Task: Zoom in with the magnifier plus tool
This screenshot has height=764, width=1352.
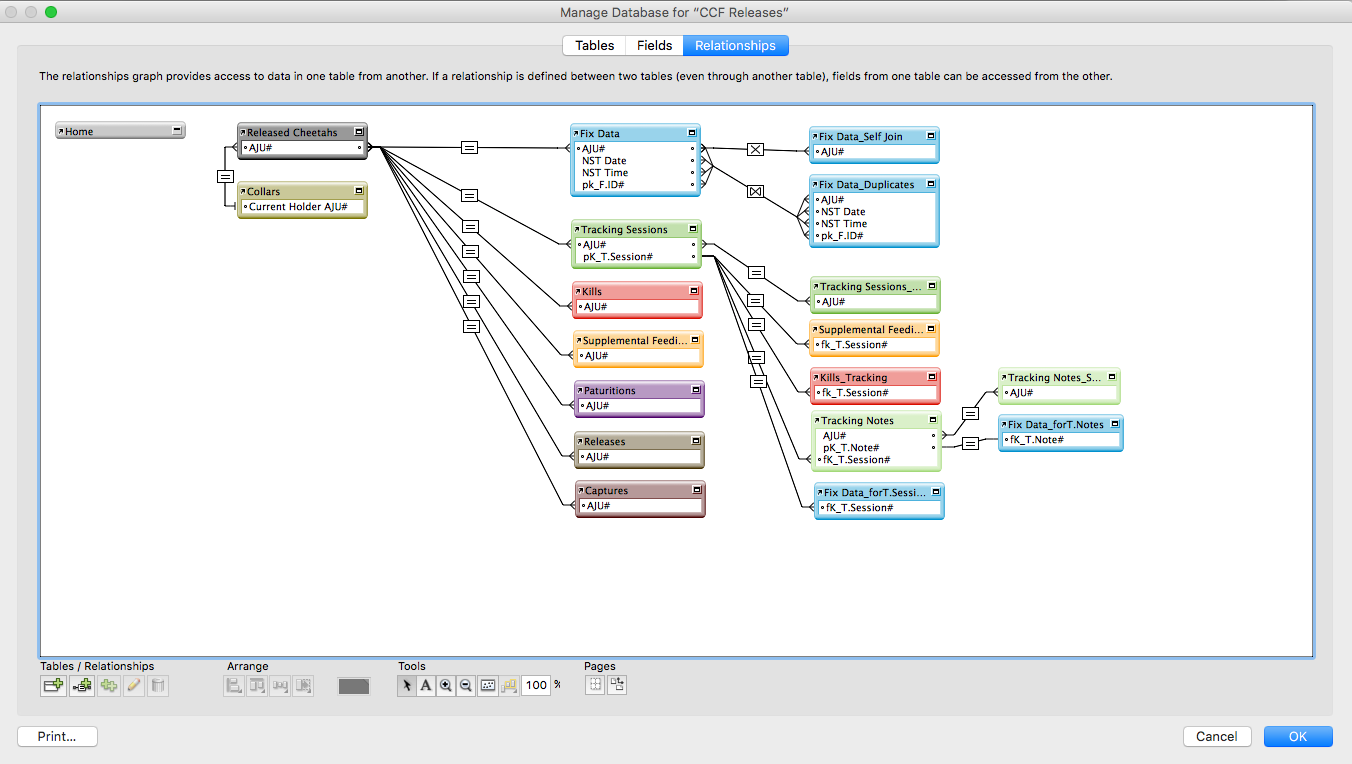Action: tap(446, 686)
